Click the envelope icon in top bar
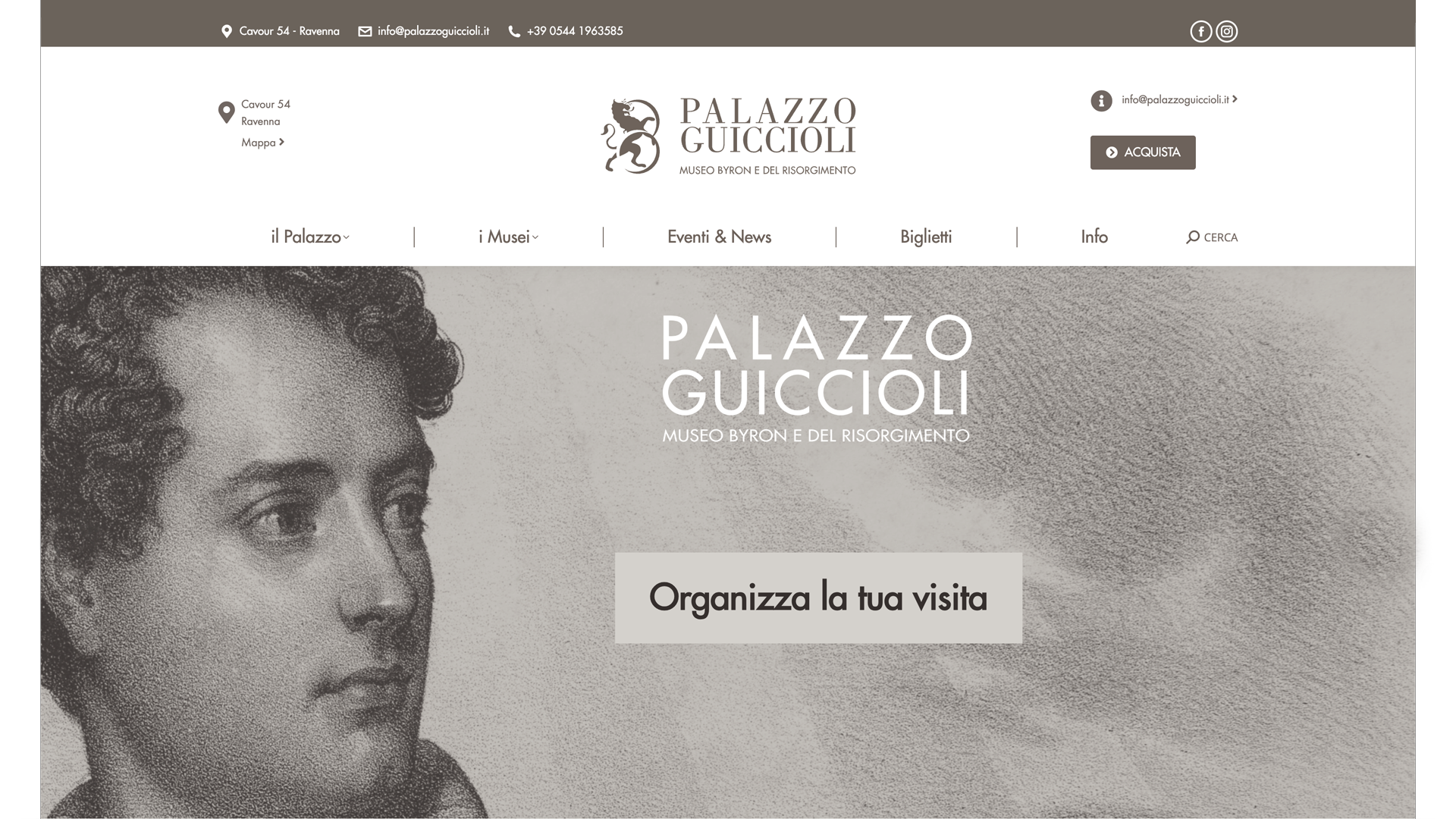The image size is (1456, 819). pos(365,31)
